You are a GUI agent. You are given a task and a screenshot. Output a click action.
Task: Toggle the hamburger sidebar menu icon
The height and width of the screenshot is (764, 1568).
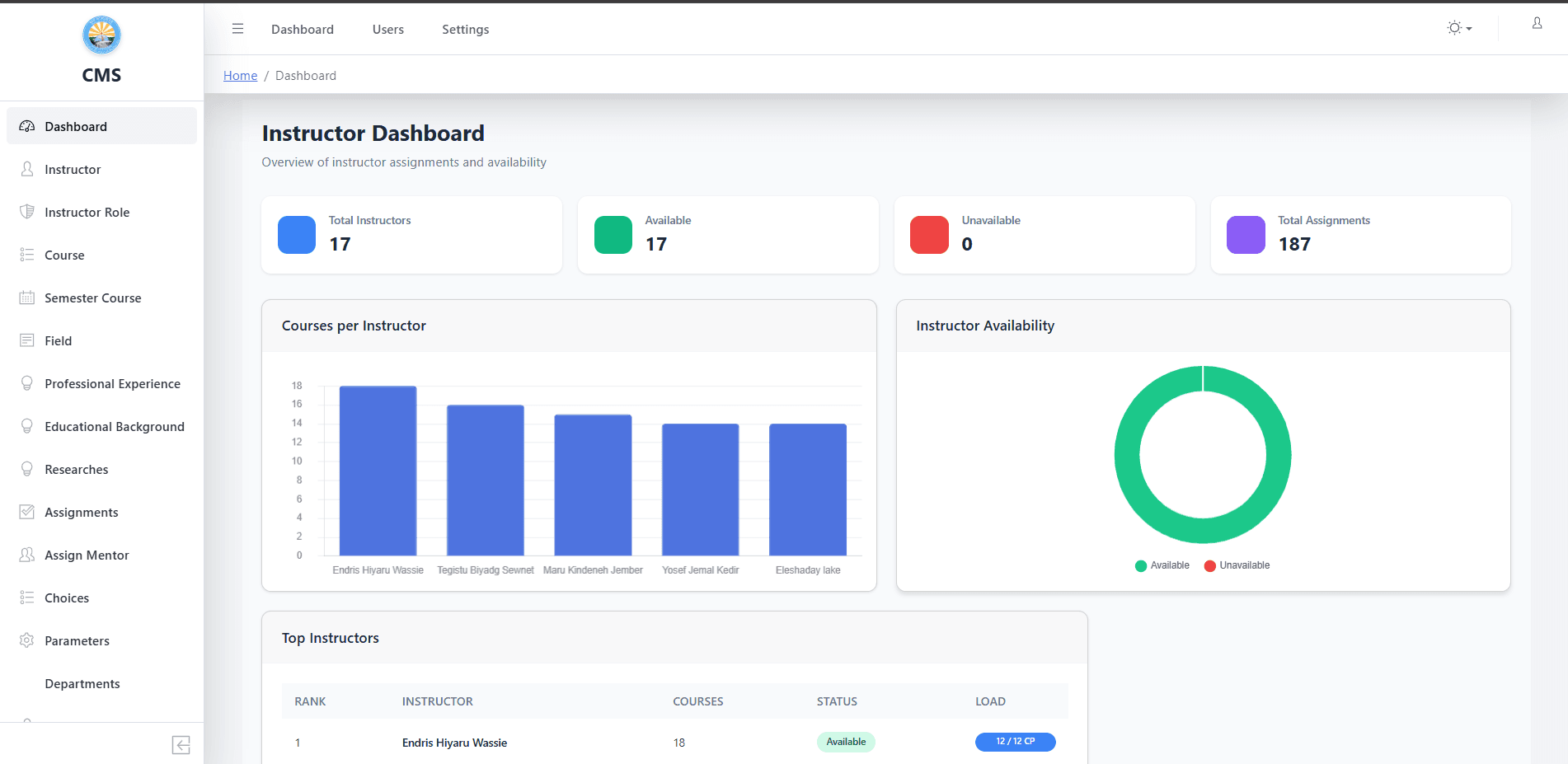[x=237, y=29]
